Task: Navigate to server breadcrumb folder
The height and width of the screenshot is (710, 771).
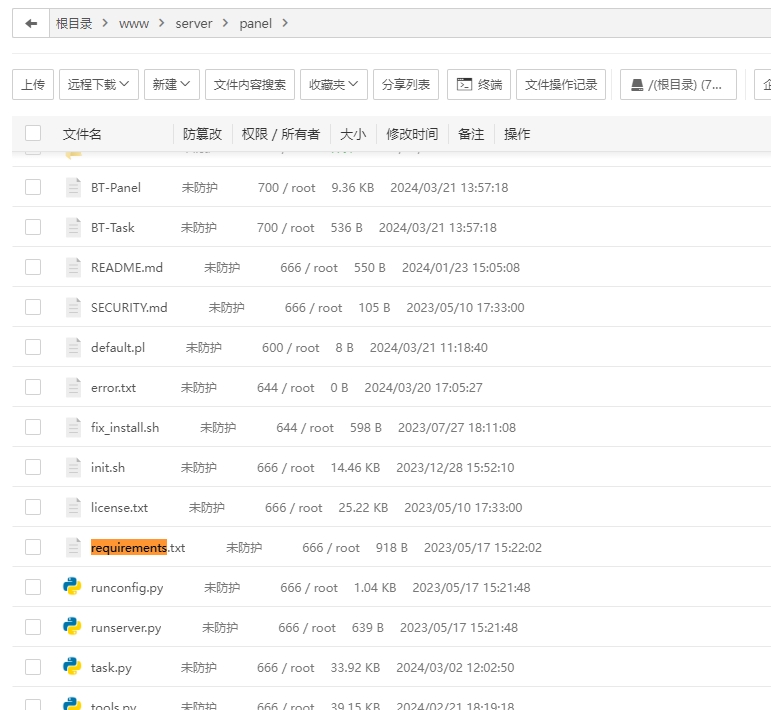Action: [x=194, y=24]
